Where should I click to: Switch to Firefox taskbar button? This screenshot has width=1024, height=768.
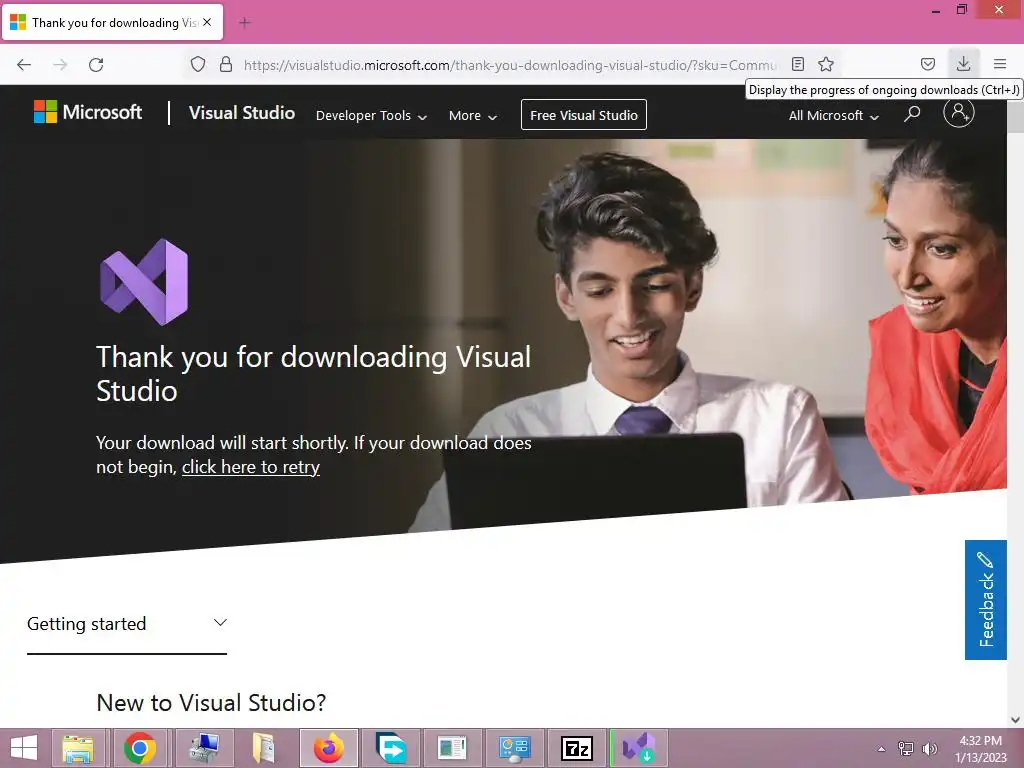(x=328, y=748)
